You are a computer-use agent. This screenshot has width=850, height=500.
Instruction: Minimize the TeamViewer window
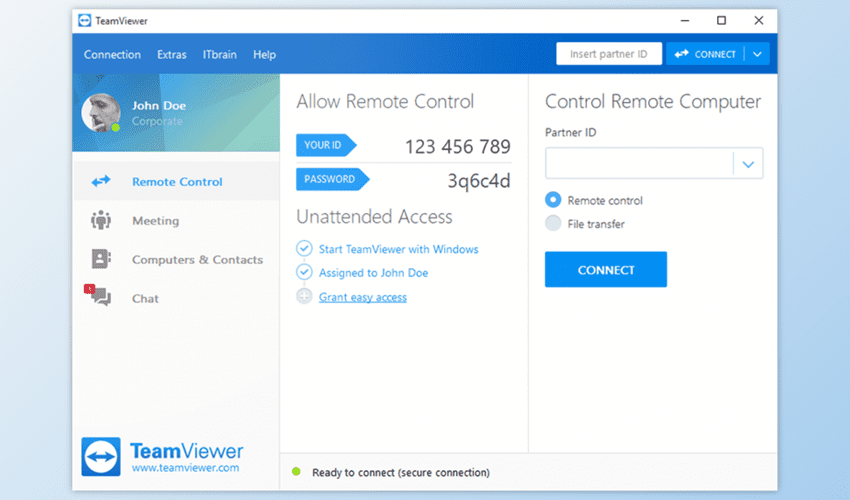coord(685,21)
